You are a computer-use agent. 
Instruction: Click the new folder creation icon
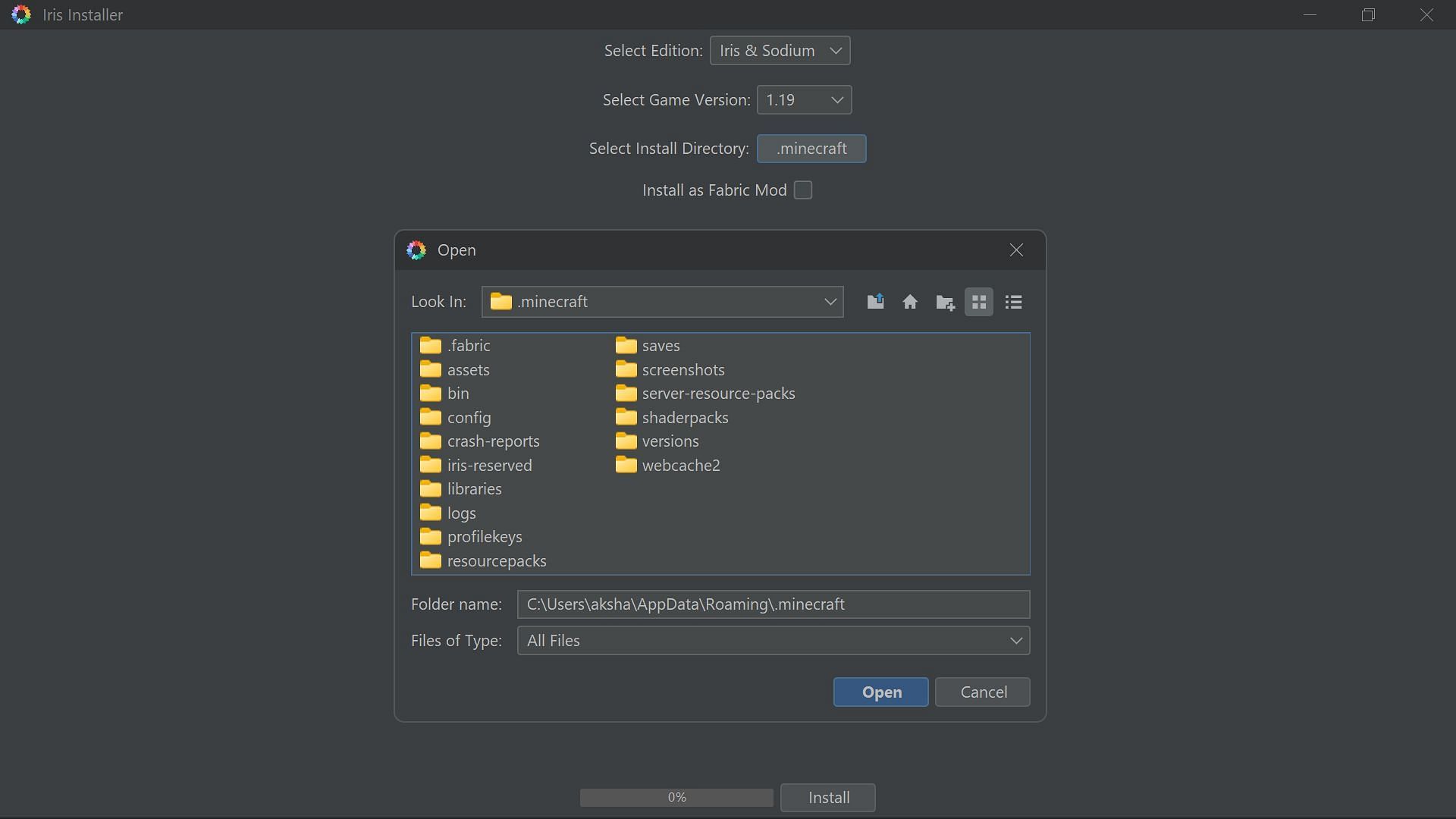(944, 302)
